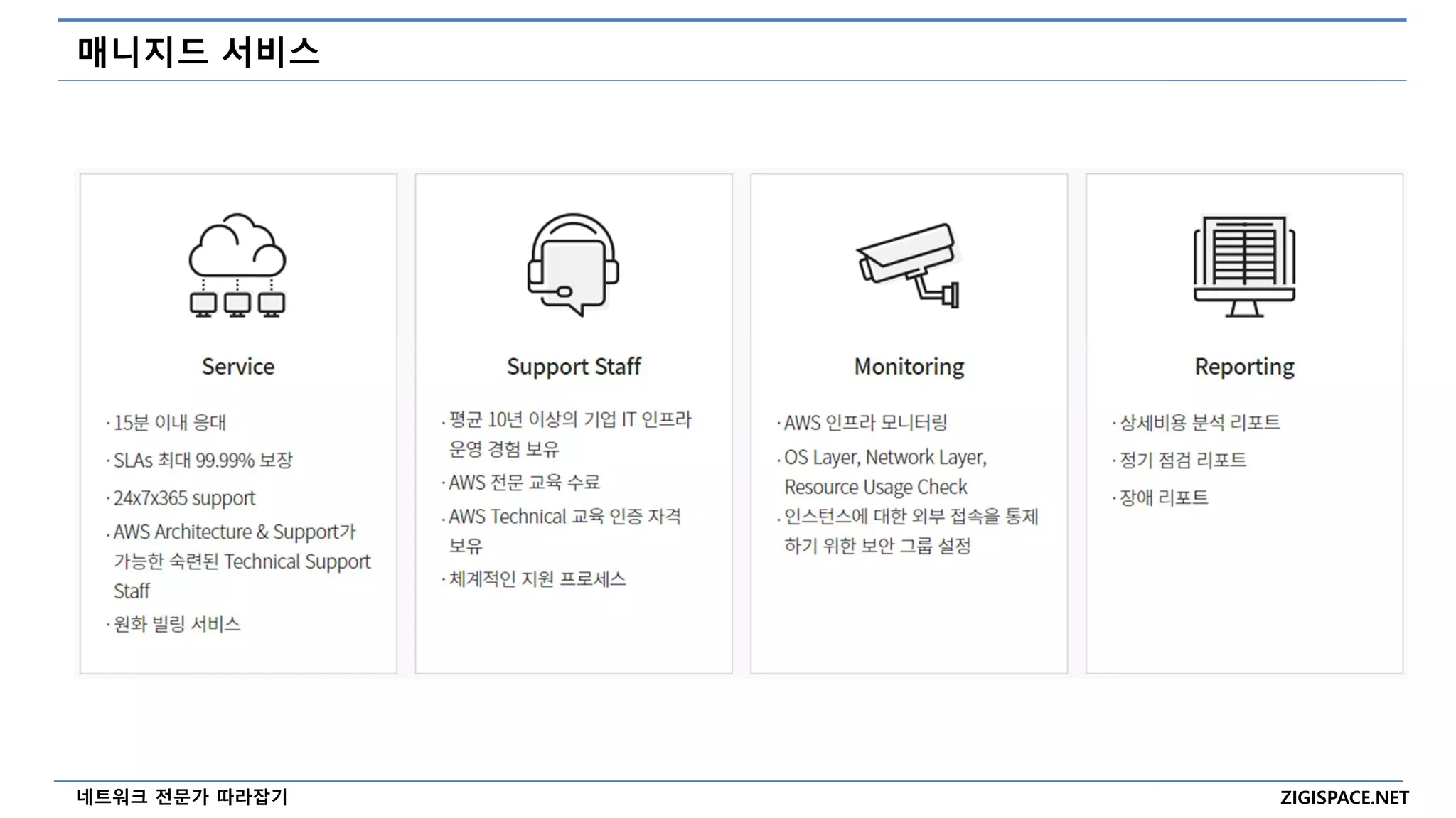Click the SLAs 최대 99.99% 보장 bullet
This screenshot has width=1456, height=818.
(203, 461)
